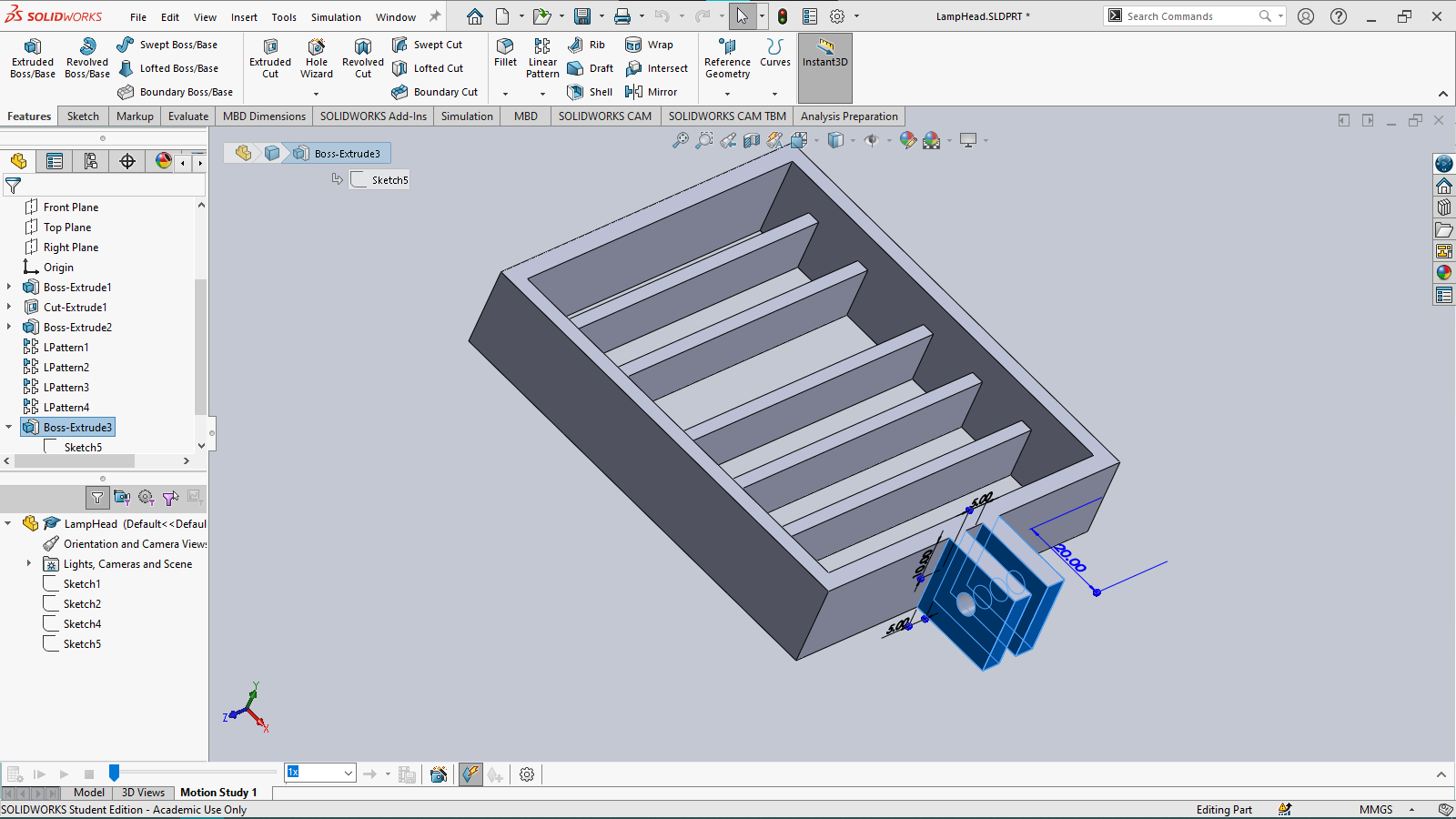Viewport: 1456px width, 819px height.
Task: Open the Insert menu
Action: (x=244, y=17)
